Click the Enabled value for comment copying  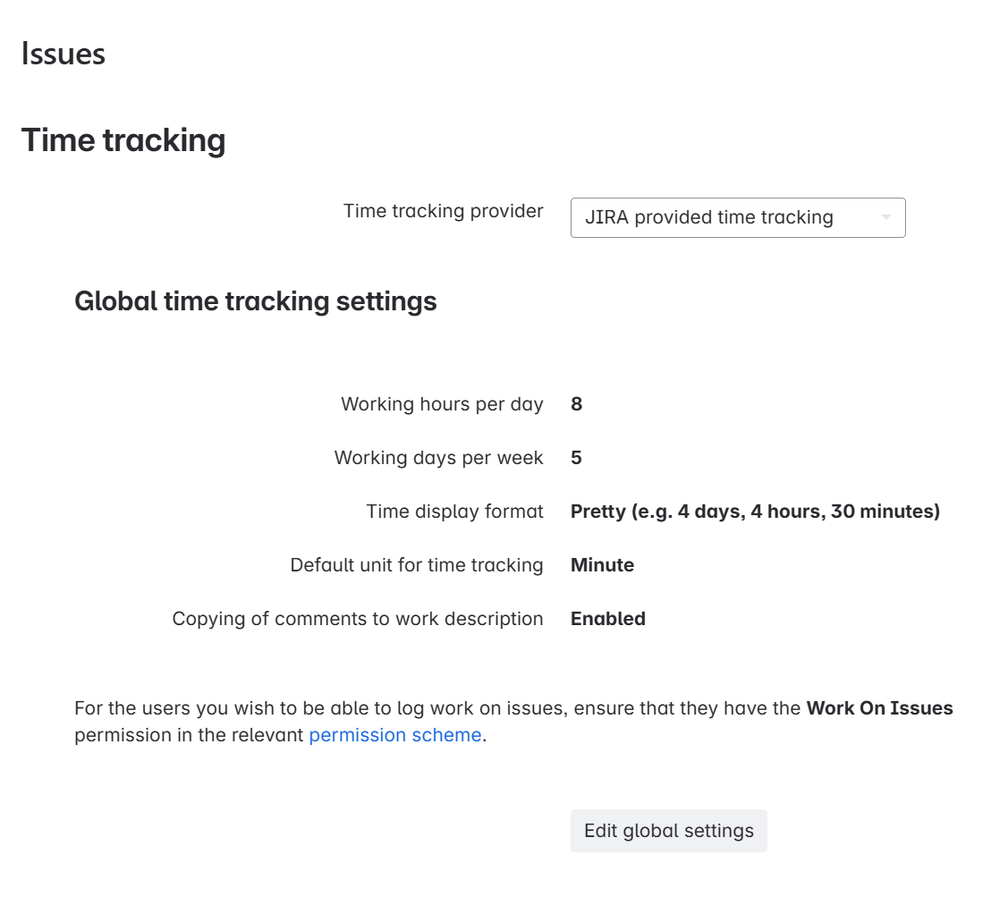[607, 619]
